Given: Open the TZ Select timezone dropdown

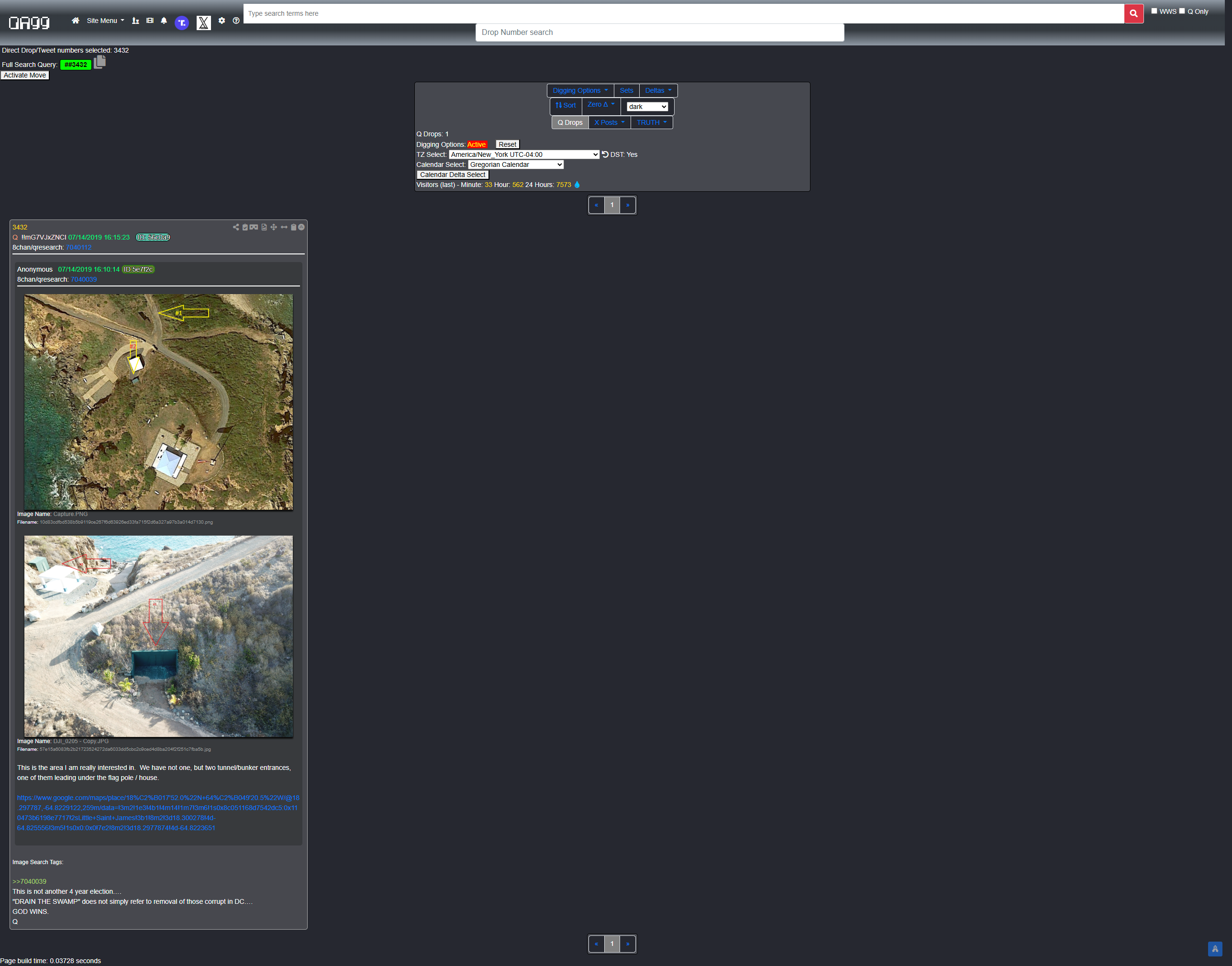Looking at the screenshot, I should (x=524, y=154).
